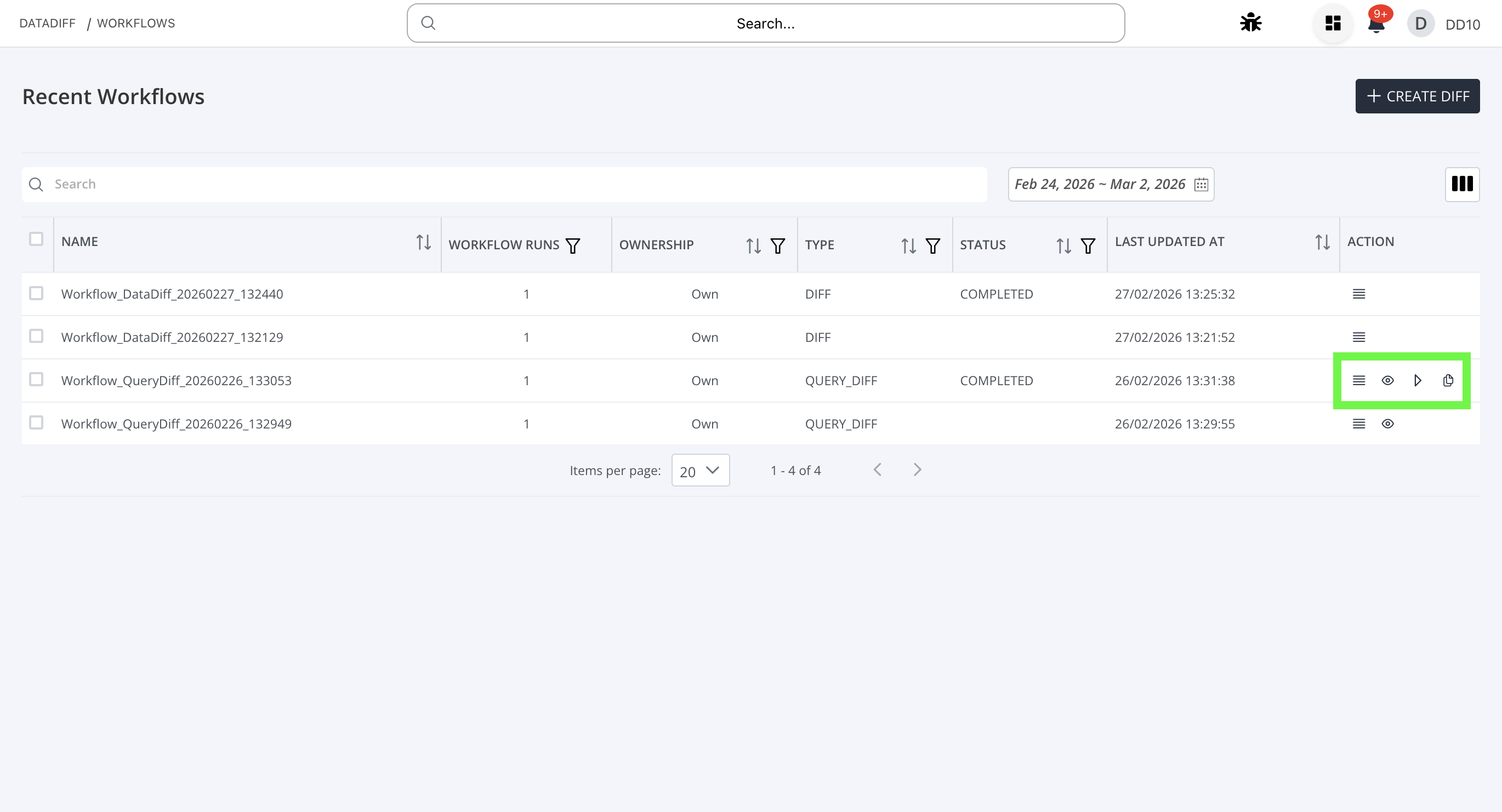Open the filter funnel on WORKFLOW RUNS column
1502x812 pixels.
click(x=573, y=245)
